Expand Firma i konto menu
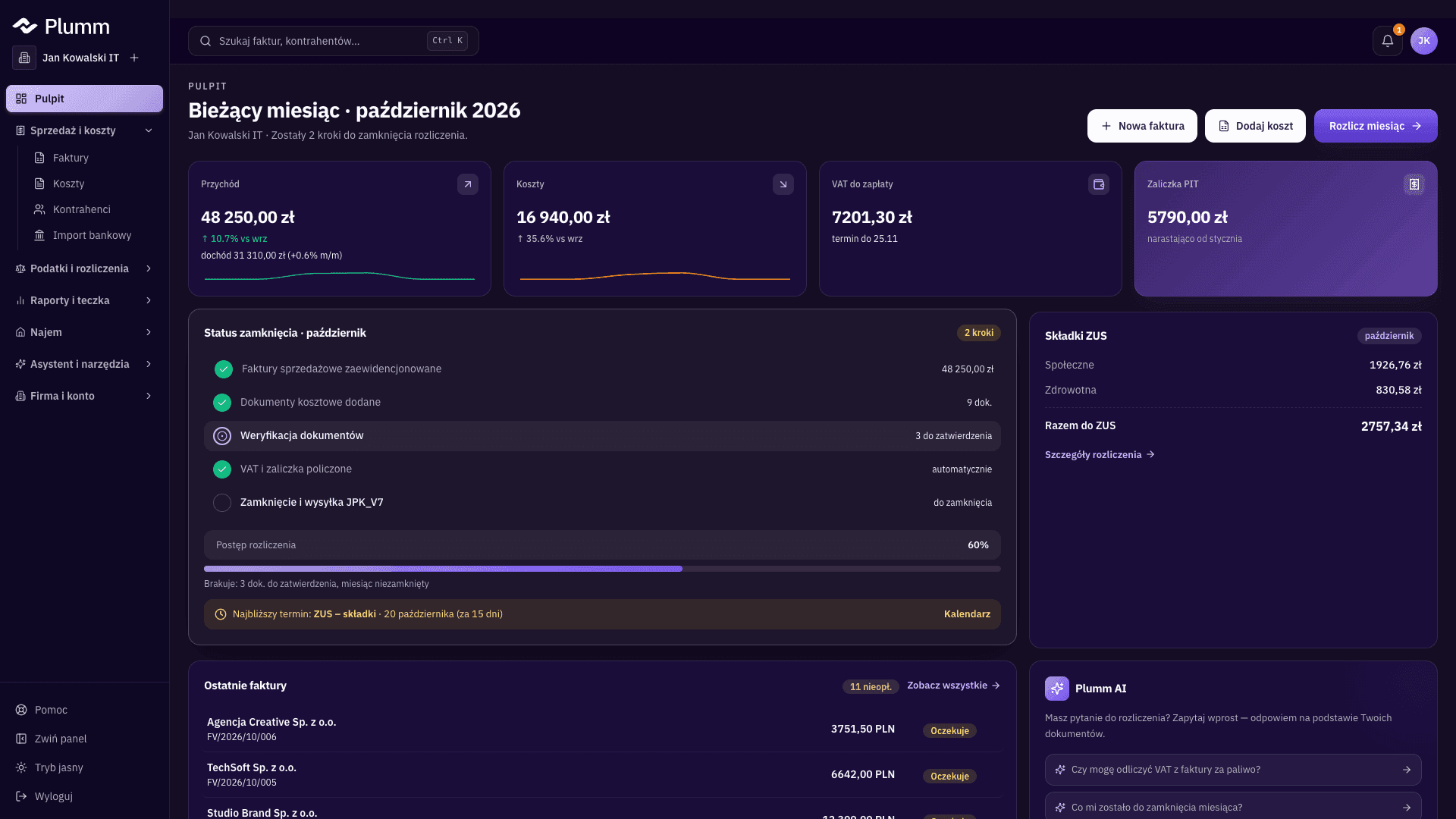 click(x=84, y=396)
